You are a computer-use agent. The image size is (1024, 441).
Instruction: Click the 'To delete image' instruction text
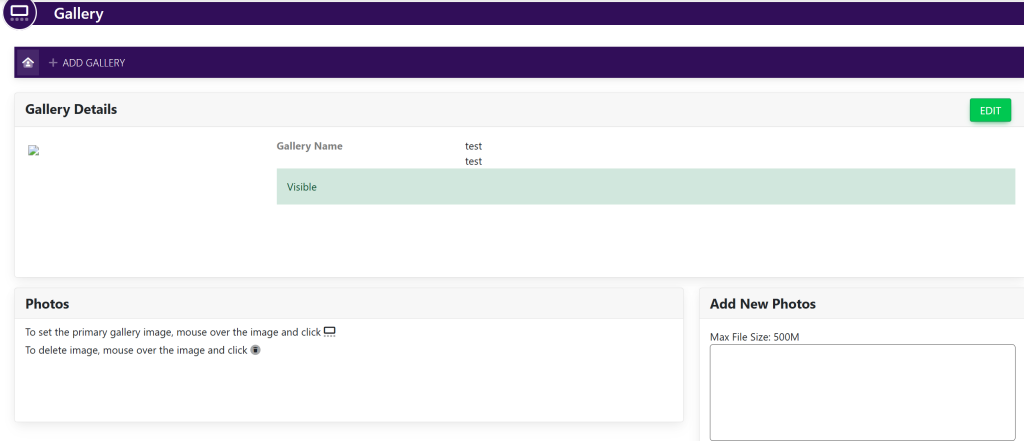[x=135, y=350]
